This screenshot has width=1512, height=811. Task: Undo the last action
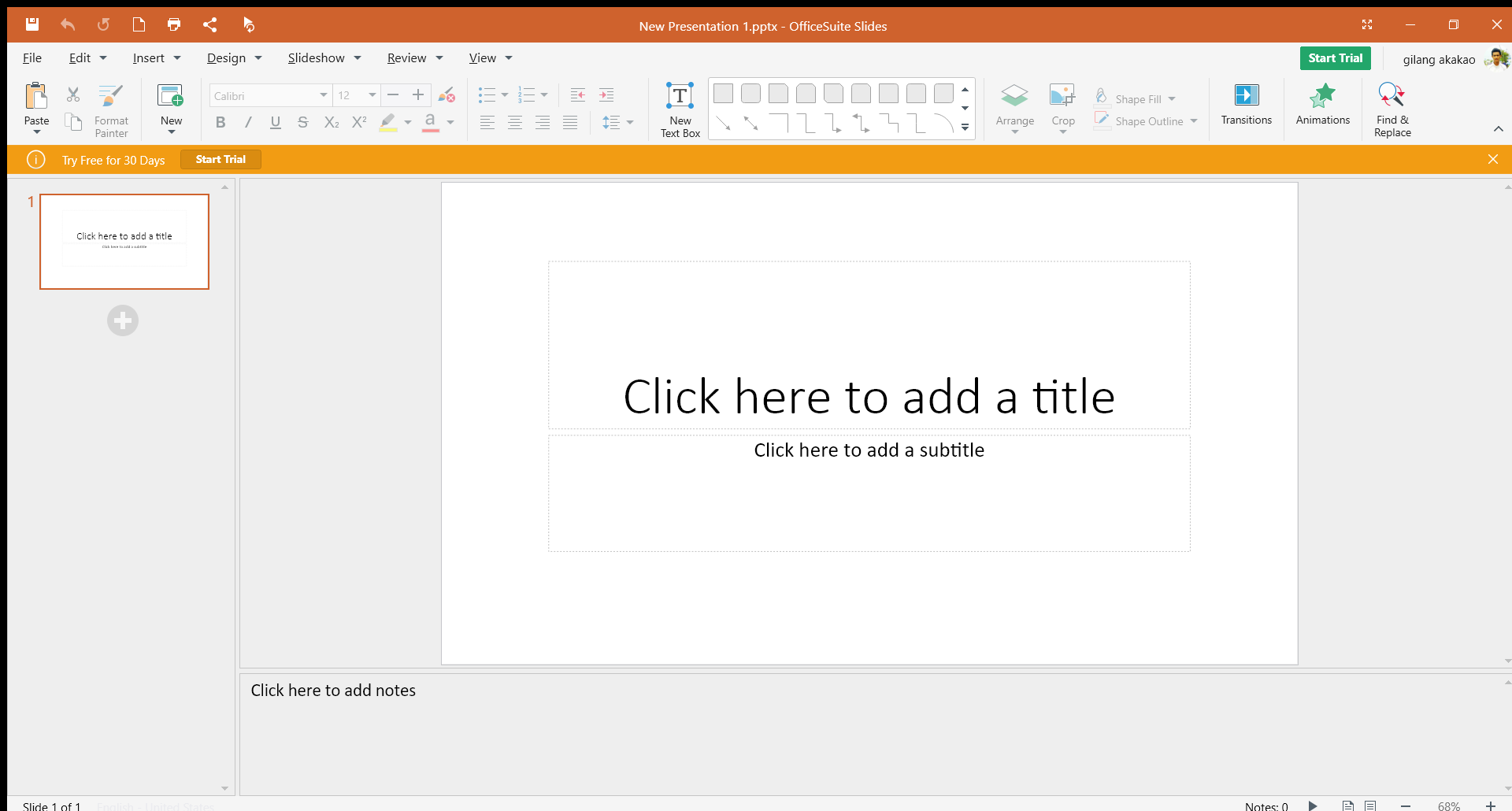pos(68,24)
